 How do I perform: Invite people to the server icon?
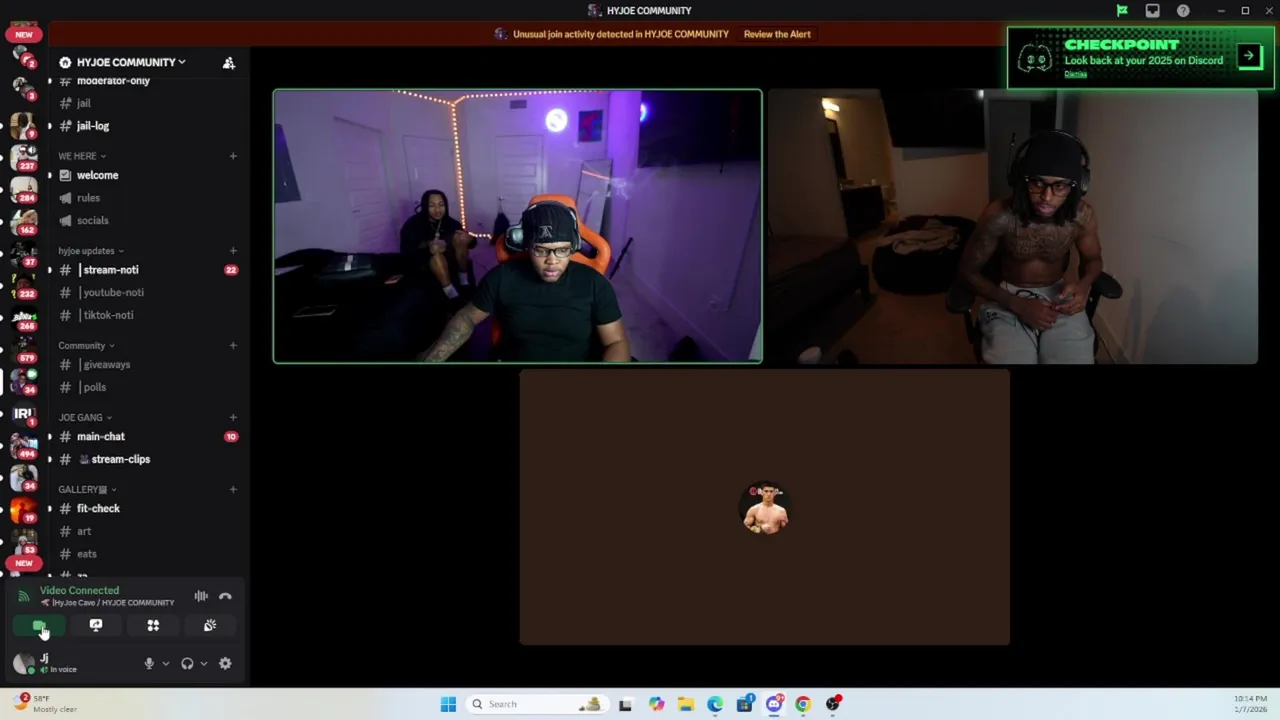pos(229,62)
